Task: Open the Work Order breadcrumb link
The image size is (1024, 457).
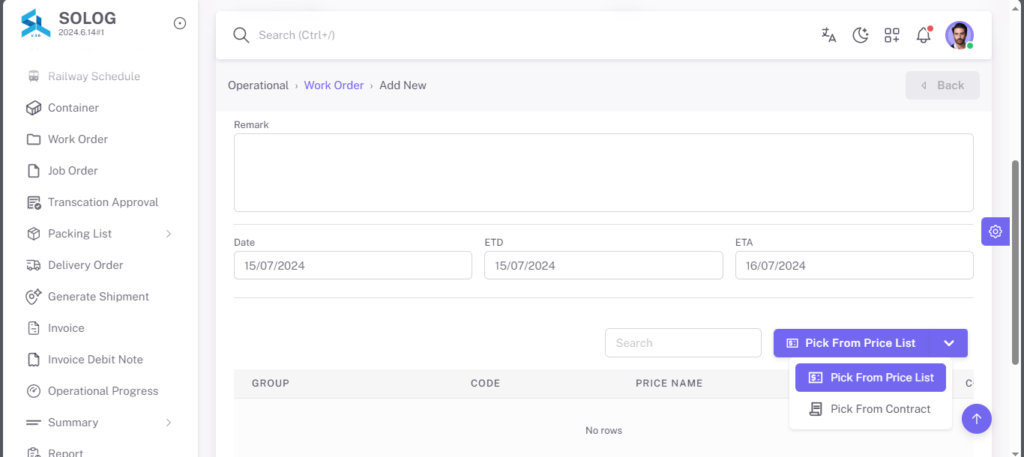Action: (334, 86)
